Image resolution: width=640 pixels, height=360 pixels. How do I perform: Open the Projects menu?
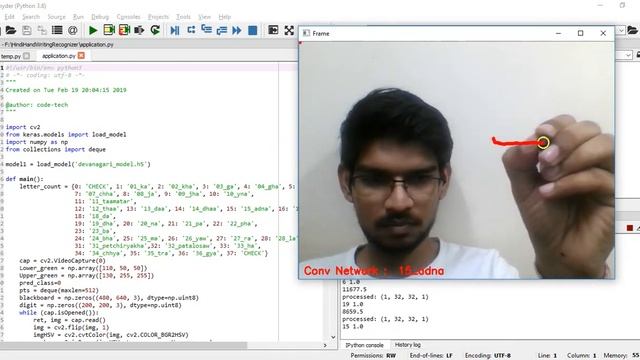158,17
